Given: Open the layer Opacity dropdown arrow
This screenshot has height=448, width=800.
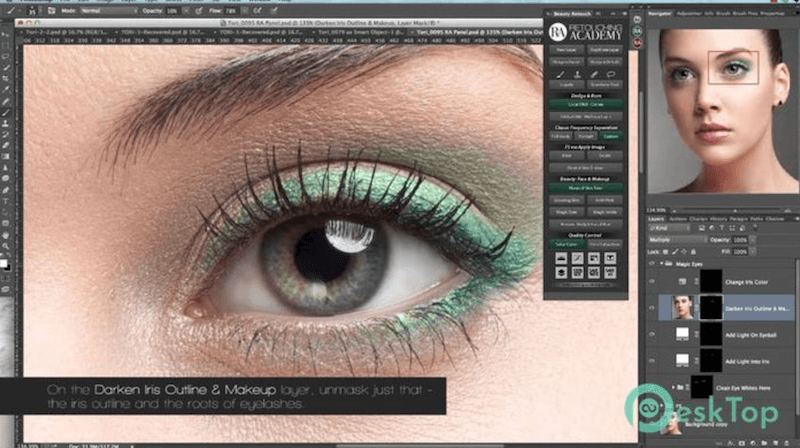Looking at the screenshot, I should [x=753, y=240].
